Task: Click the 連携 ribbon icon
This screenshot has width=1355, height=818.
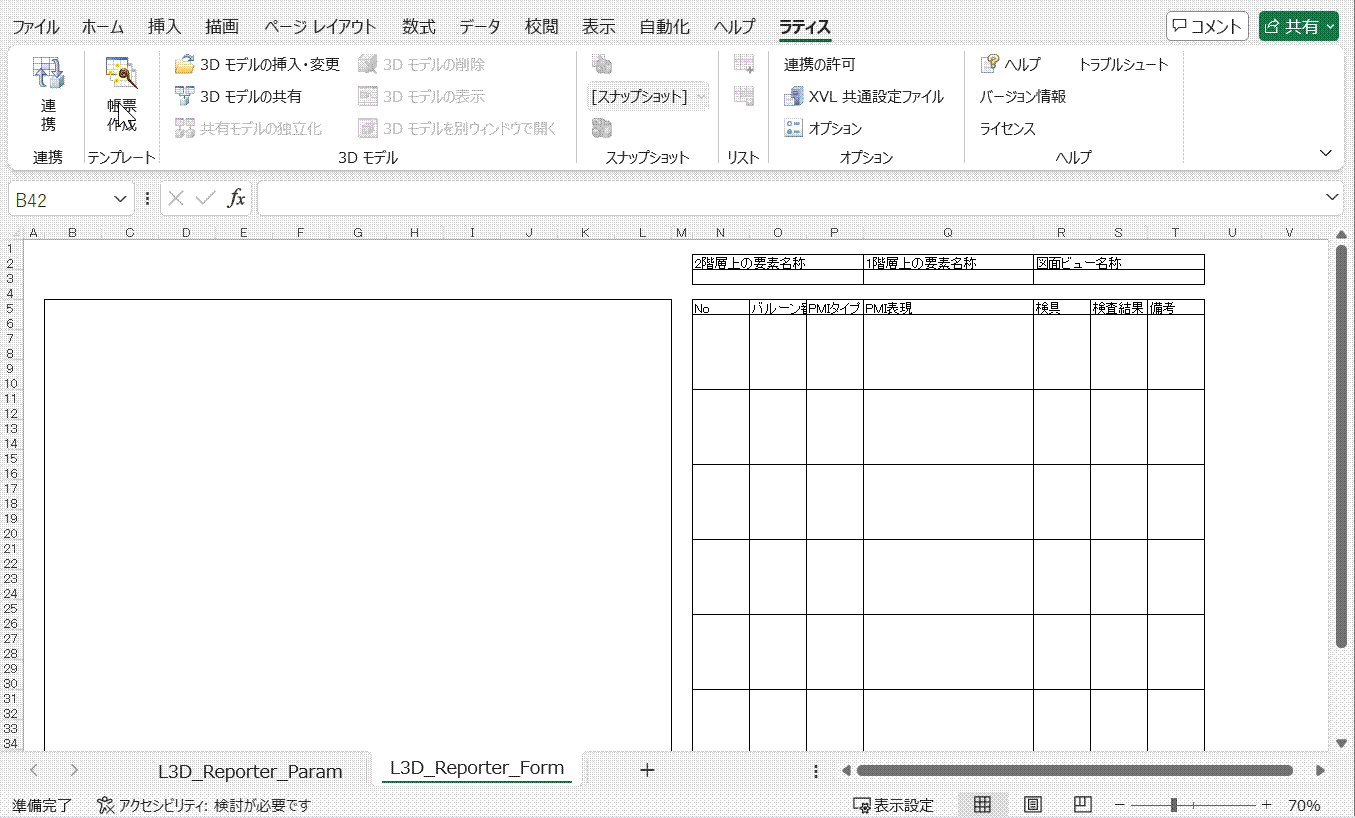Action: click(47, 96)
